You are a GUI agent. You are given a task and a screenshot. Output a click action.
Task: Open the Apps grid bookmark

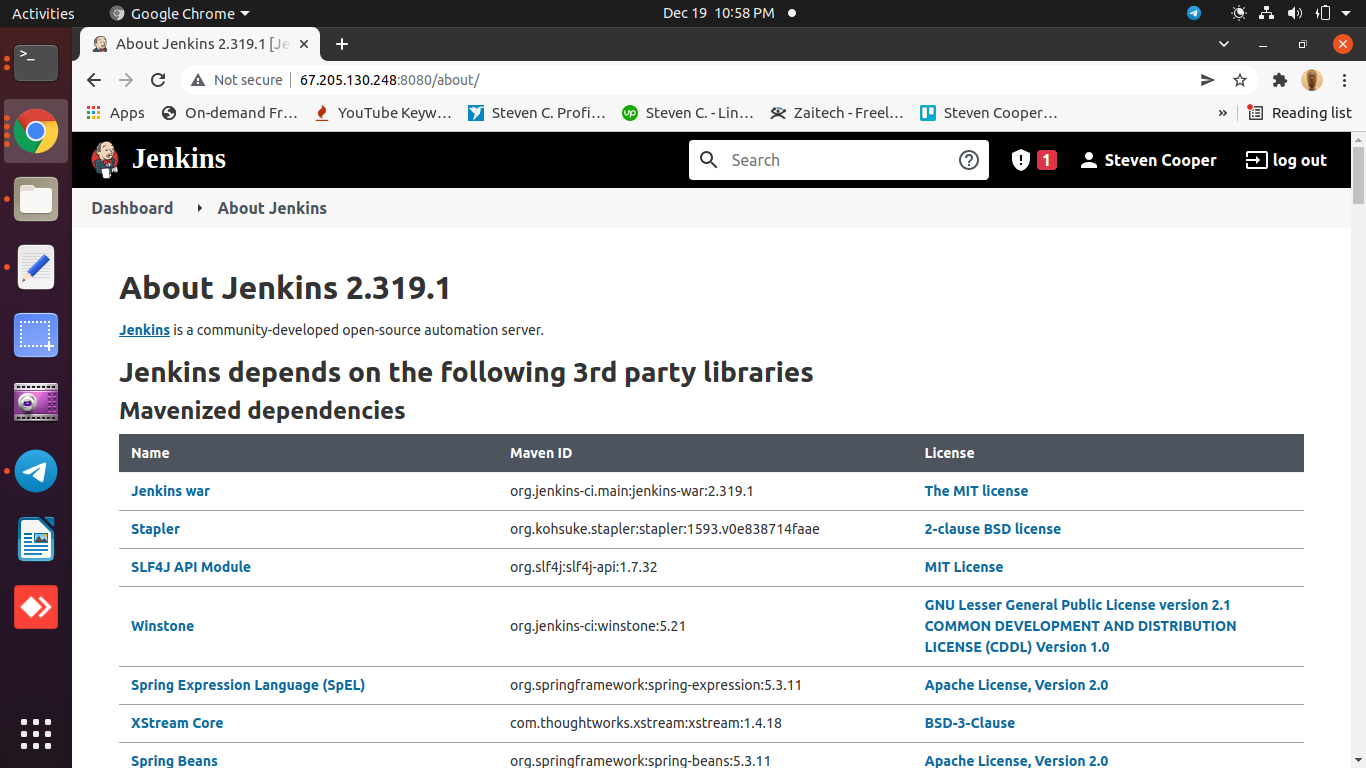point(115,113)
